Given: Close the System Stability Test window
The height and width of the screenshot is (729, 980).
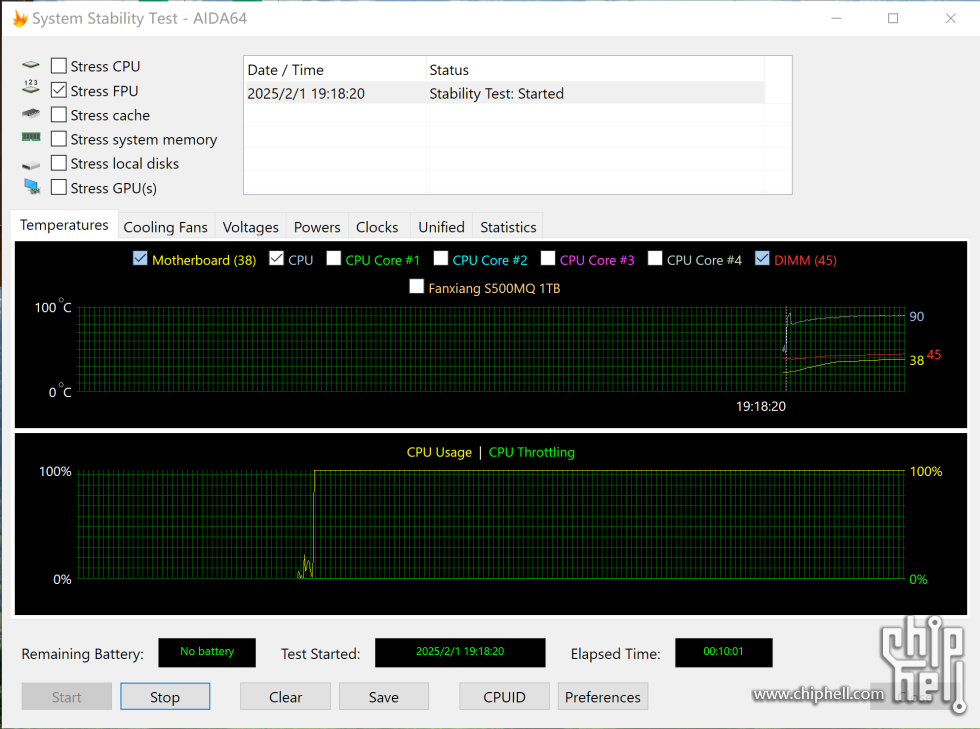Looking at the screenshot, I should coord(951,18).
